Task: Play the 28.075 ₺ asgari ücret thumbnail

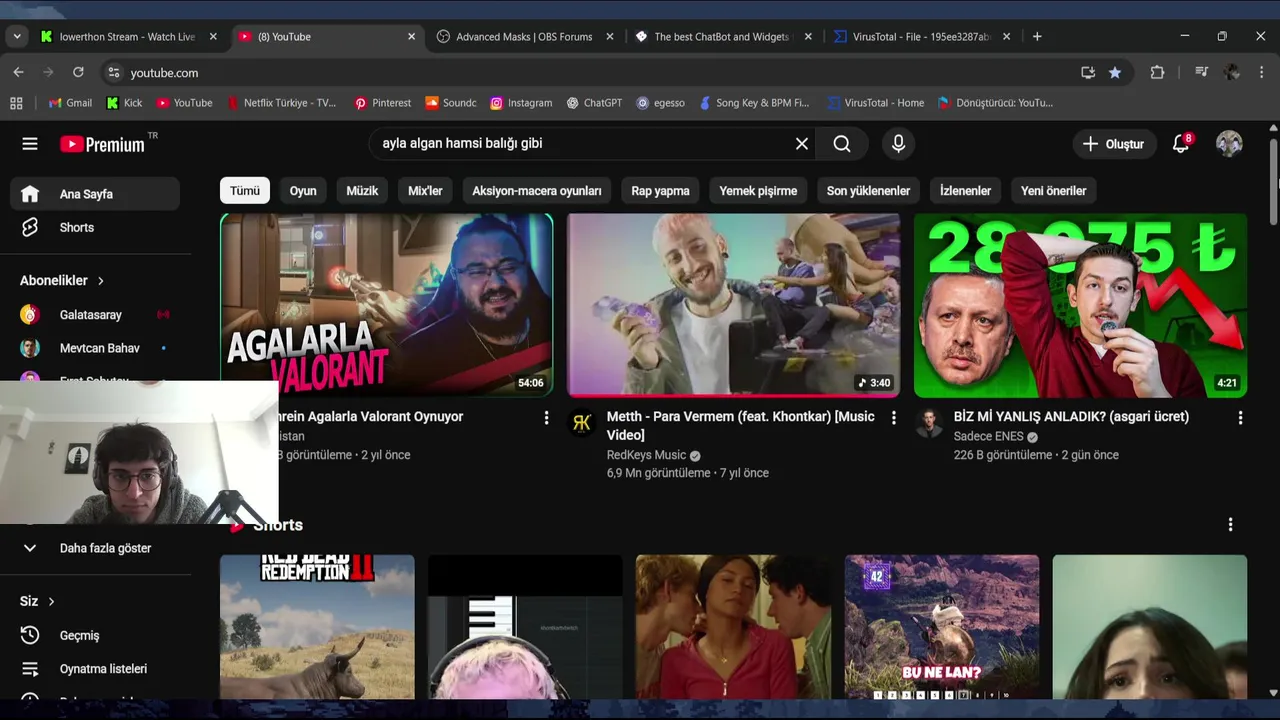Action: [1081, 305]
